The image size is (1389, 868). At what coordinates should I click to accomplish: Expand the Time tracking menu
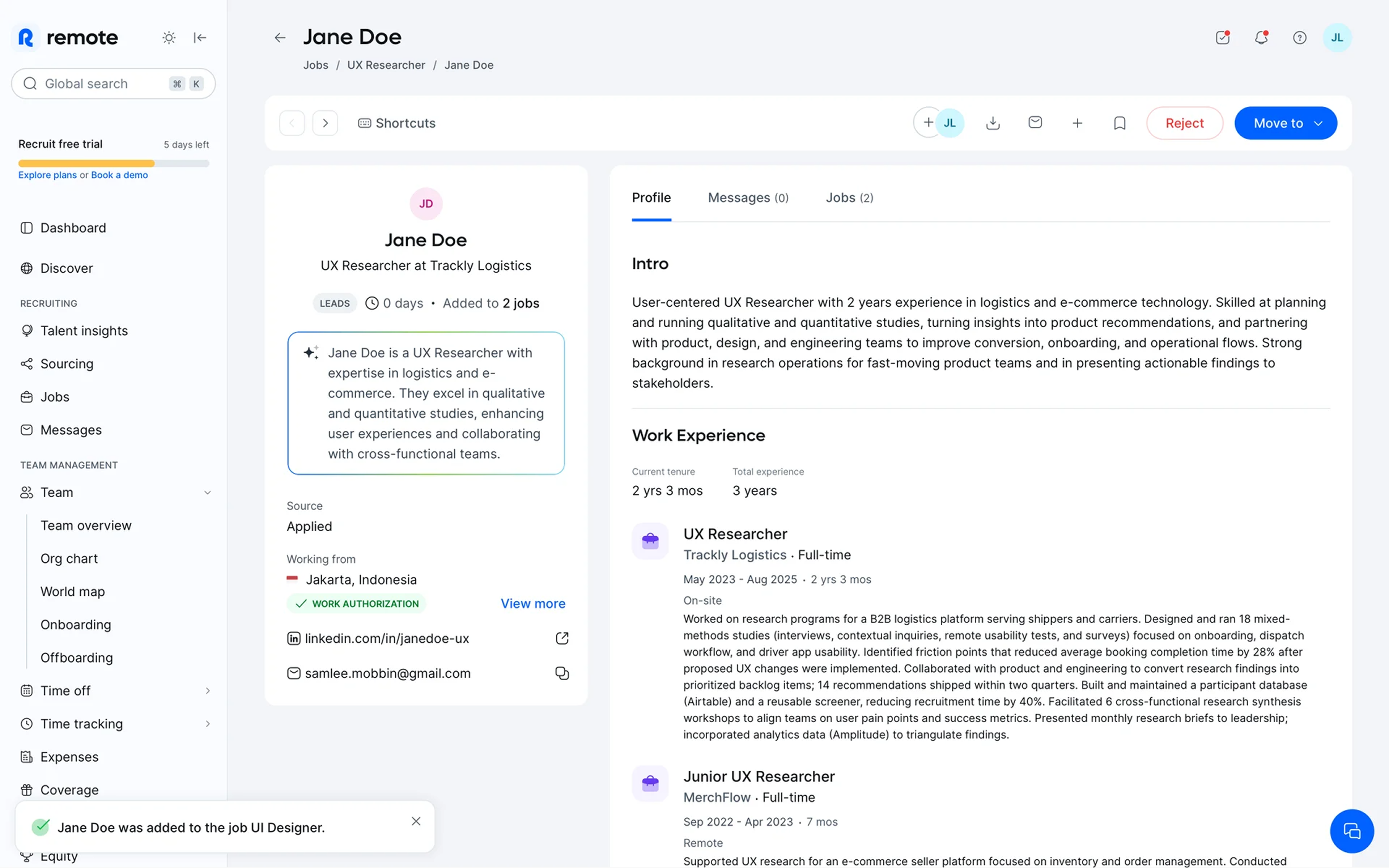coord(208,723)
